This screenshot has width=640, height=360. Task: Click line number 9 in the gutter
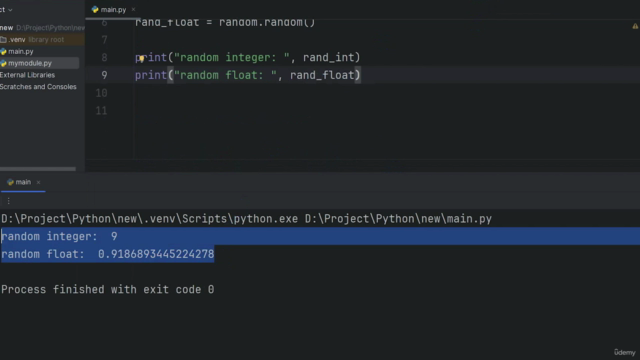[x=104, y=76]
